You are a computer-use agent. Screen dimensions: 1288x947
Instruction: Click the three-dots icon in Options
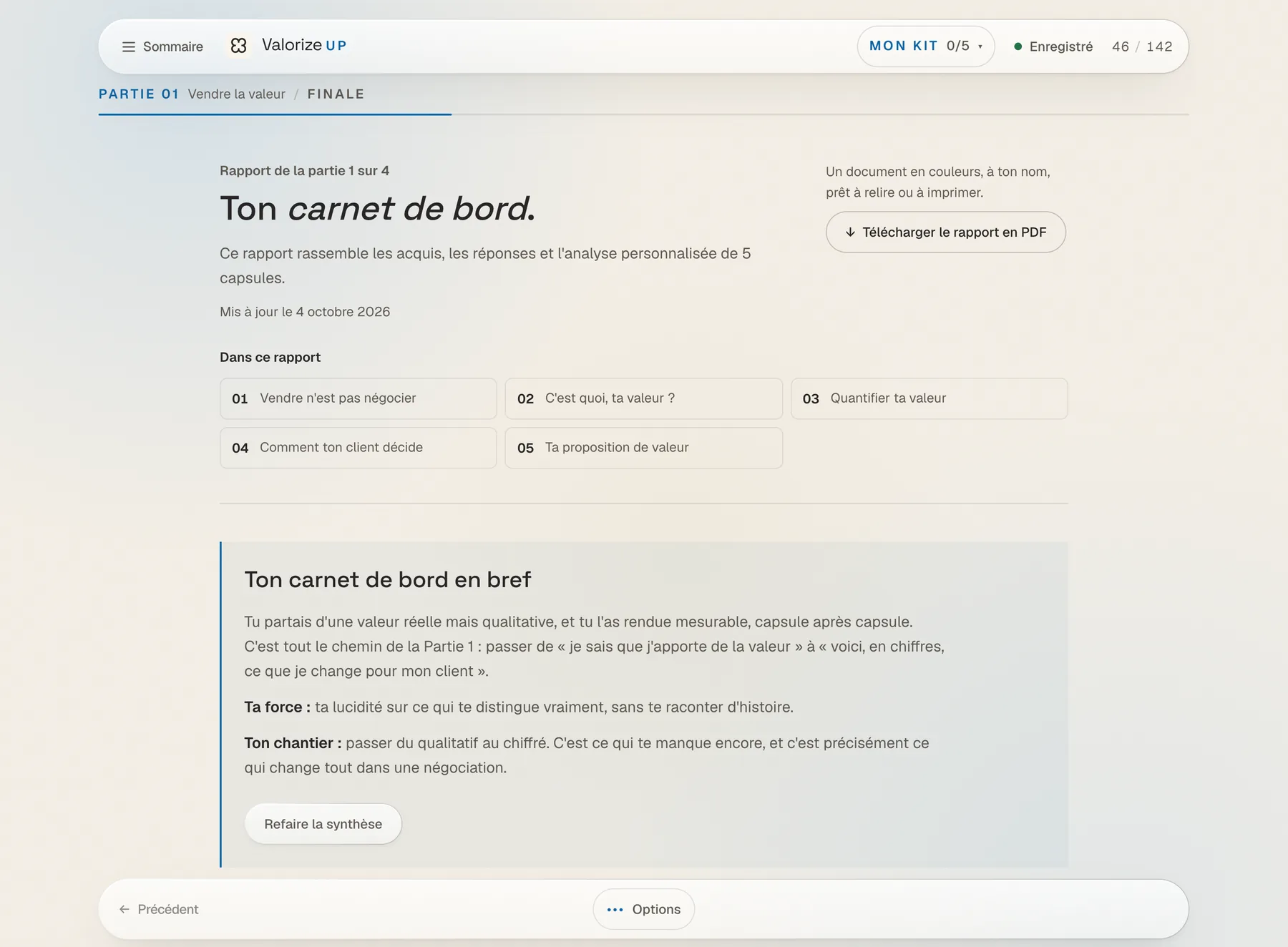tap(615, 910)
